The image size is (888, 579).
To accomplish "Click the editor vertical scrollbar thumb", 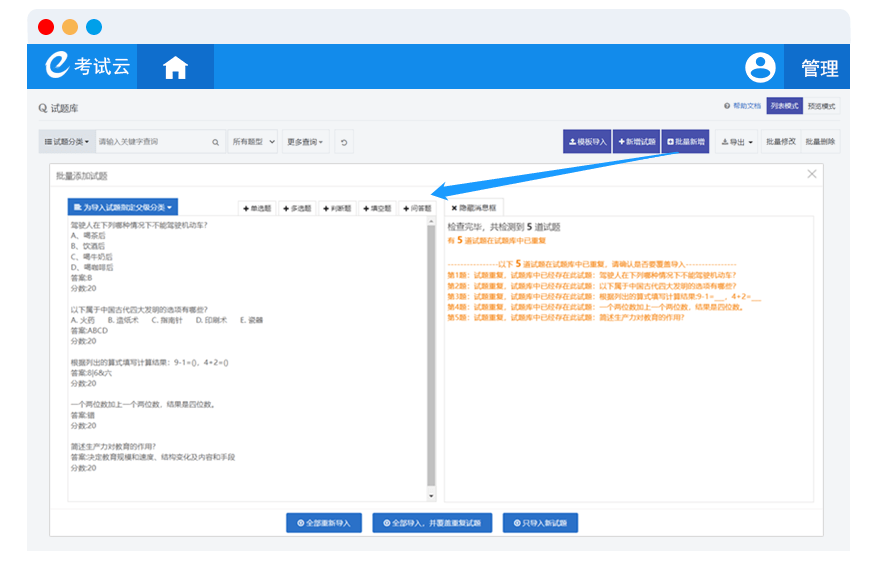I will point(431,356).
